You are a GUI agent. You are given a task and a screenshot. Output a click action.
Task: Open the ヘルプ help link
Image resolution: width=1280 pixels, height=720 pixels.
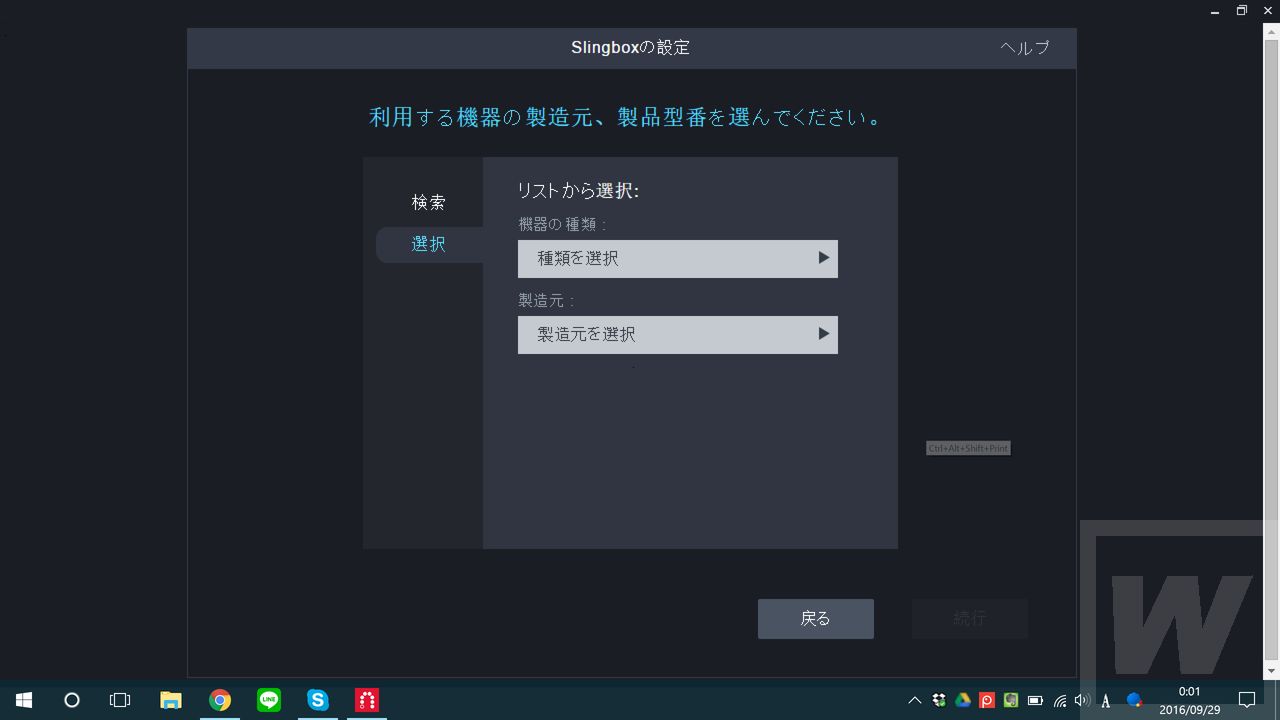1025,48
